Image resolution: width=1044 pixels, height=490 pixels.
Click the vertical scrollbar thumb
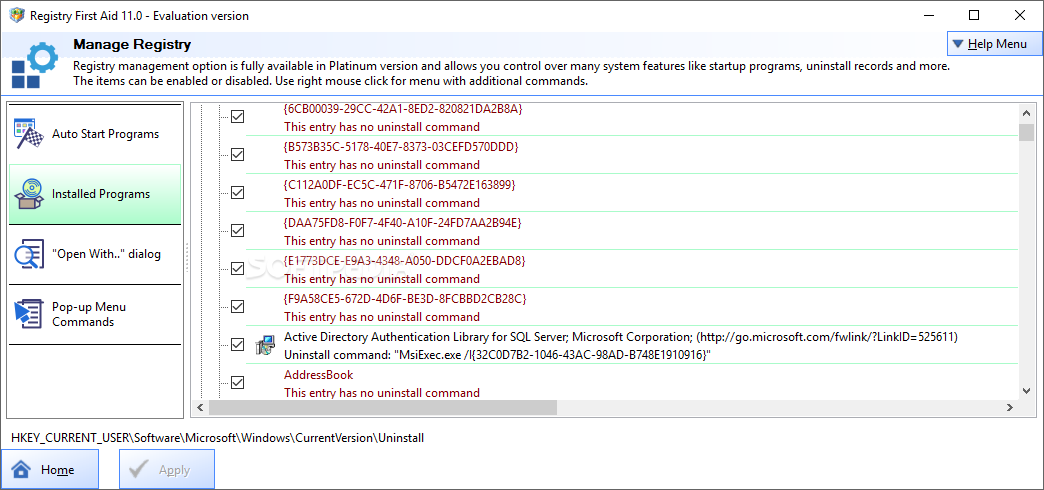(1026, 132)
